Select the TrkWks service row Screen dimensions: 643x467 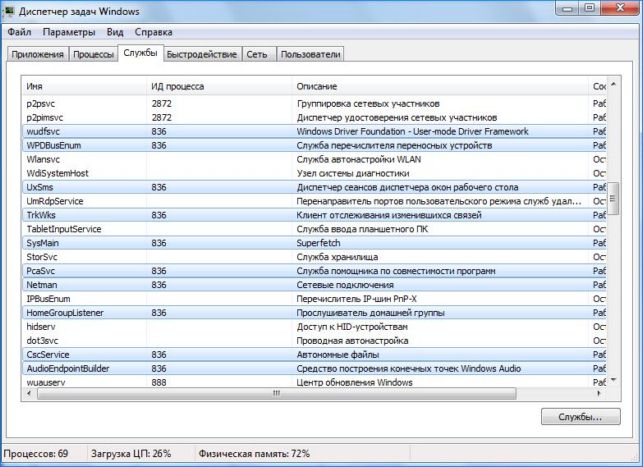(314, 215)
